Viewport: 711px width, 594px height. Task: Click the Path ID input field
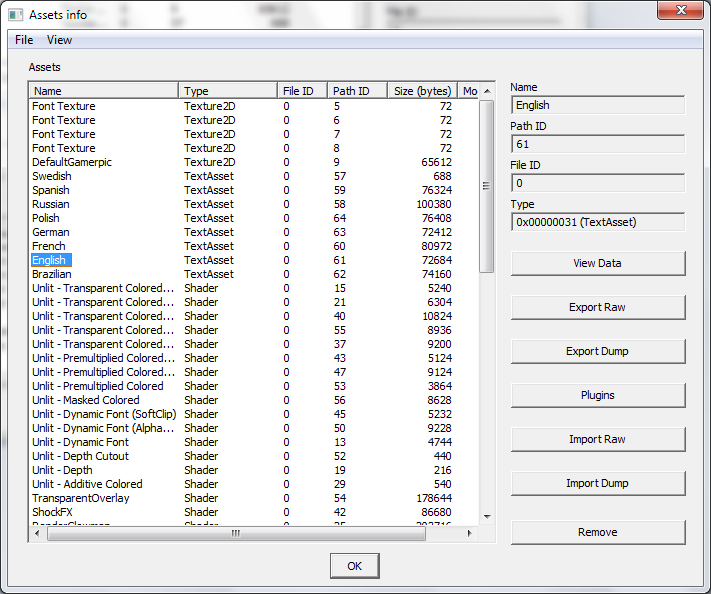(x=597, y=144)
